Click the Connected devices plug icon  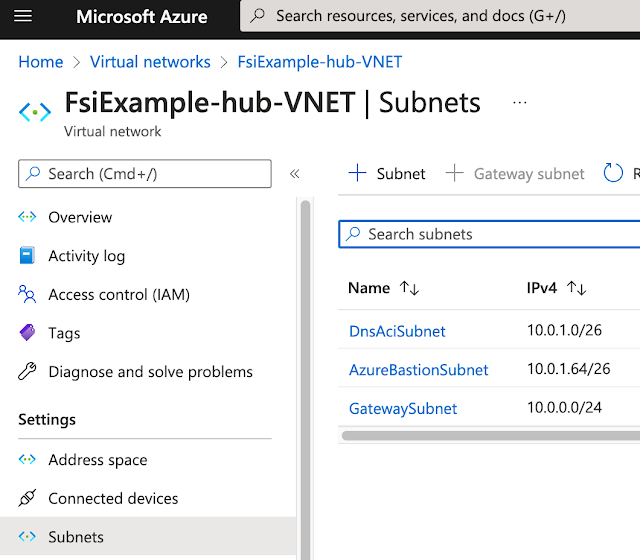pyautogui.click(x=27, y=498)
